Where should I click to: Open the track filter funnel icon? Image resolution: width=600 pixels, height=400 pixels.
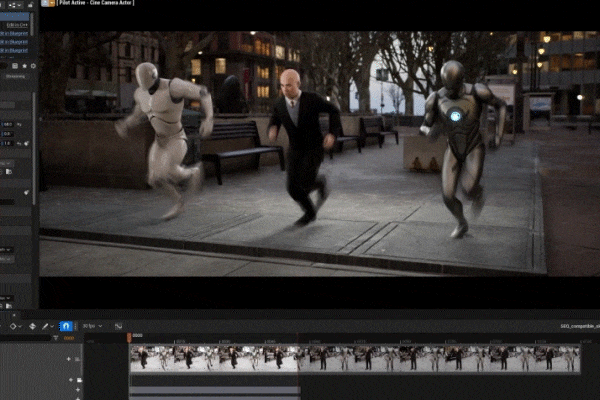pos(56,338)
